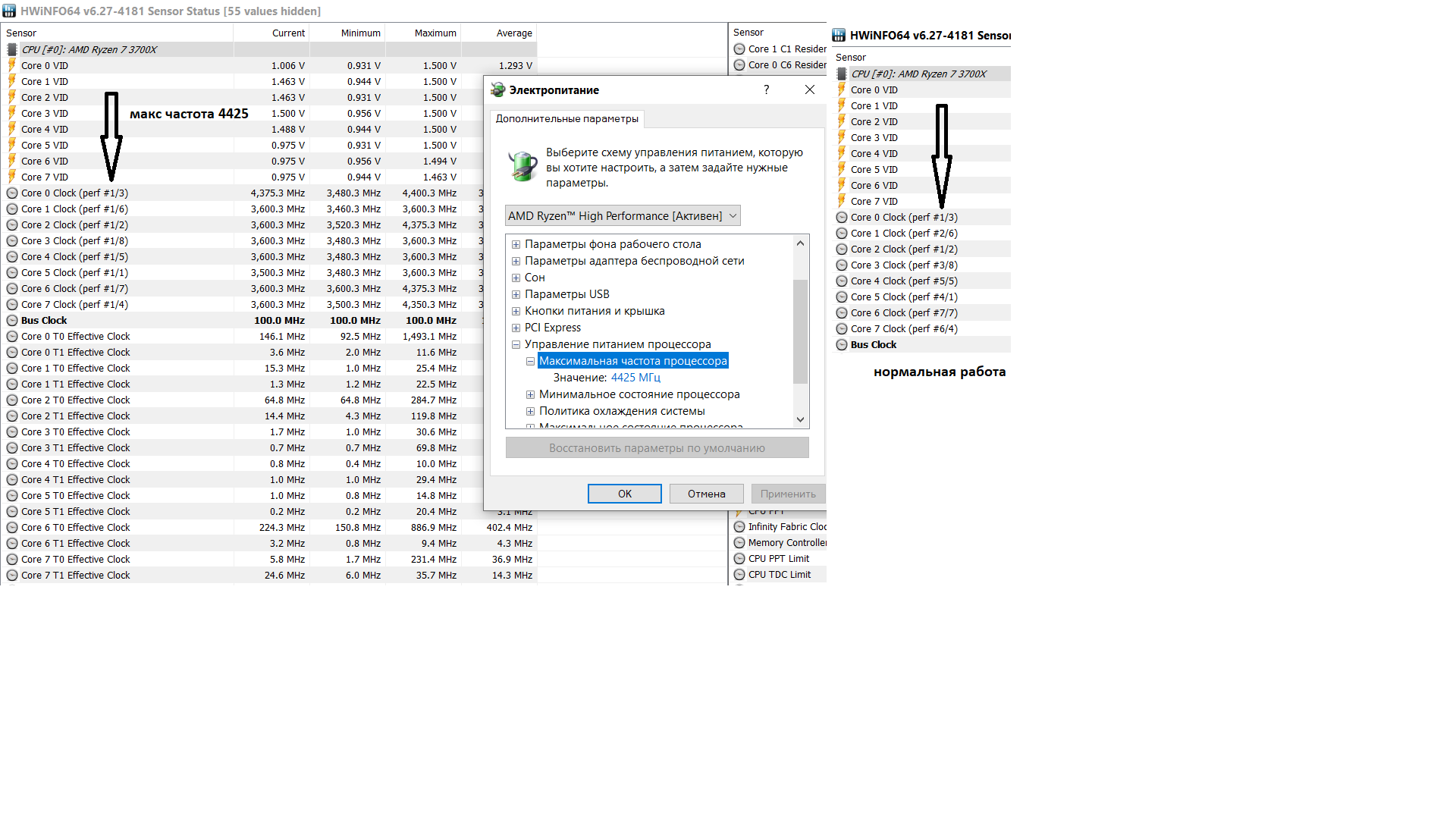
Task: Open the AMD Ryzen High Performance plan dropdown
Action: [623, 215]
